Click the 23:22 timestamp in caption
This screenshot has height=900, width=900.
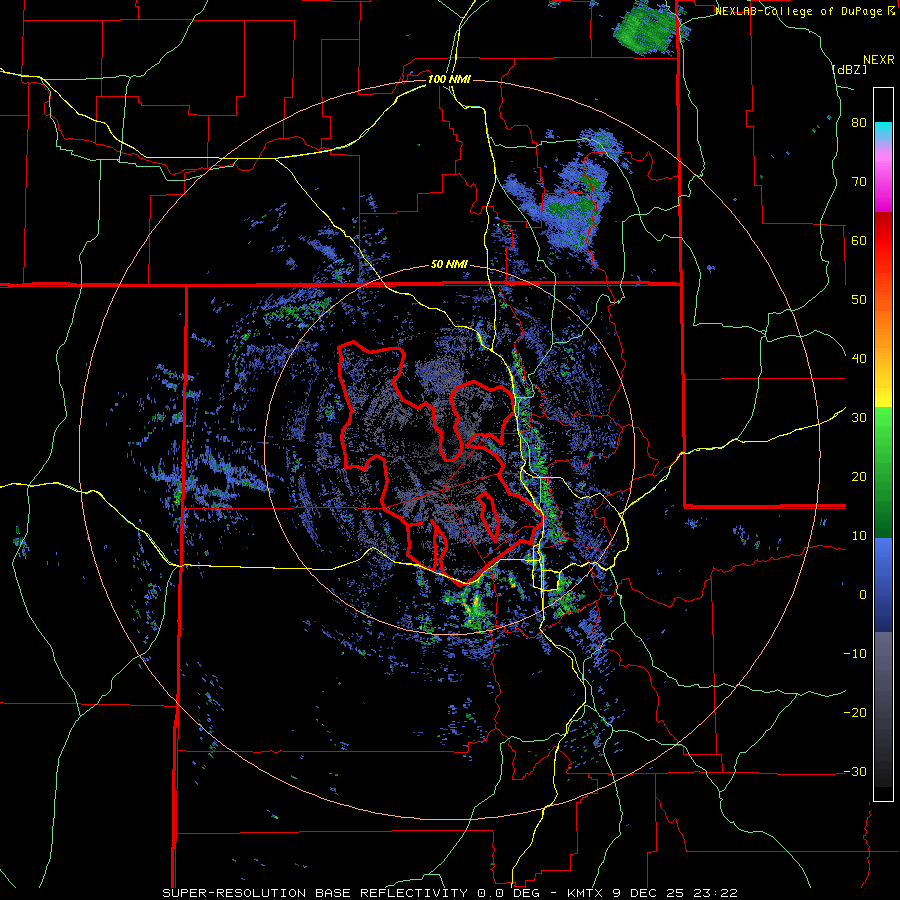(716, 893)
